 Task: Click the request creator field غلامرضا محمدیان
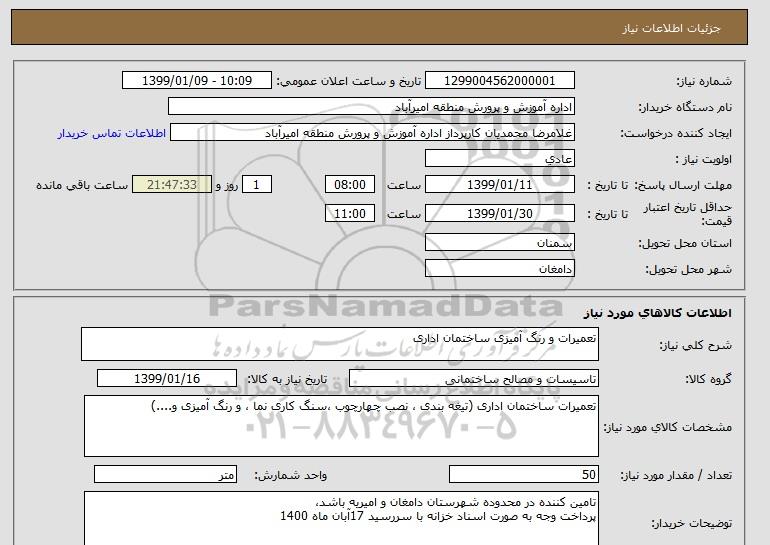(x=372, y=133)
